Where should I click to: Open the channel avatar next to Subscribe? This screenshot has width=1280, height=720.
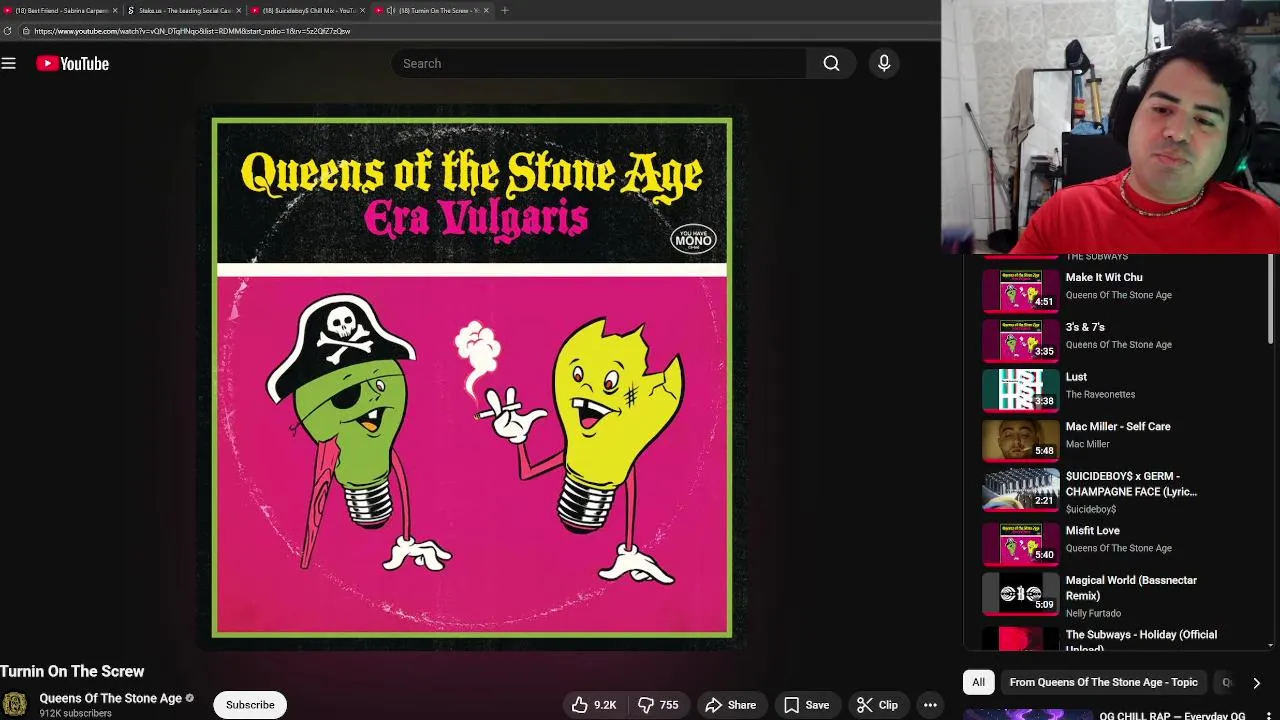pos(15,705)
